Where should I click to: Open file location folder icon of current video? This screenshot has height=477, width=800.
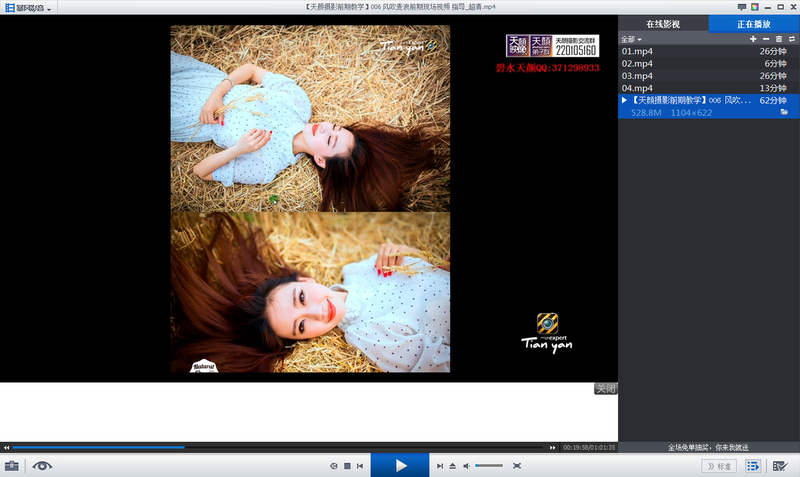coord(784,112)
